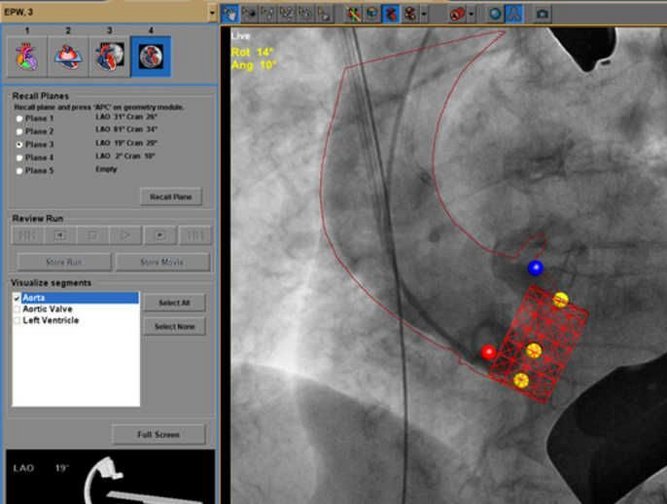Click the Full Screen button
This screenshot has height=504, width=667.
coord(158,434)
